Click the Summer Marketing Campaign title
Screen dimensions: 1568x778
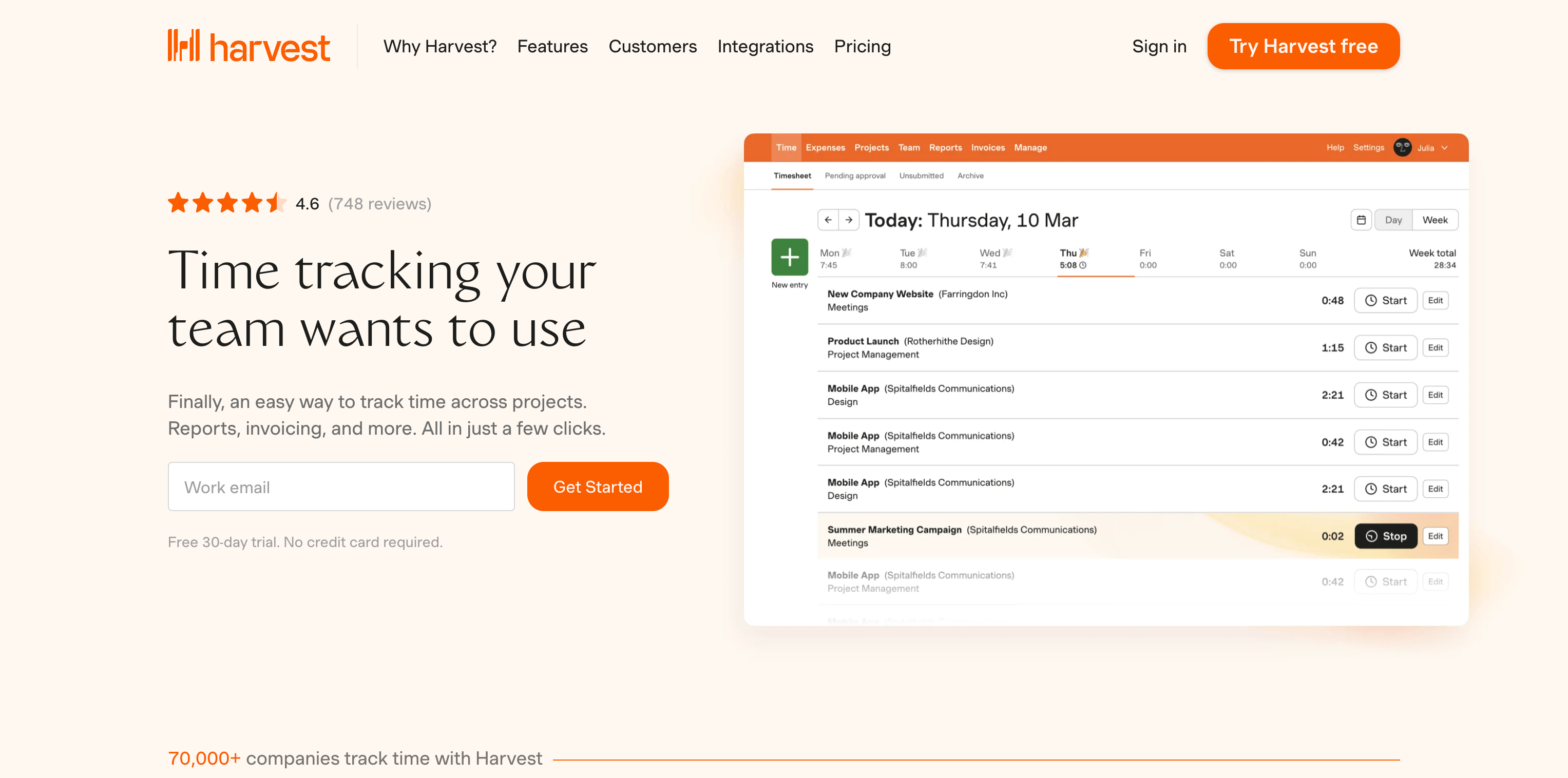point(893,530)
